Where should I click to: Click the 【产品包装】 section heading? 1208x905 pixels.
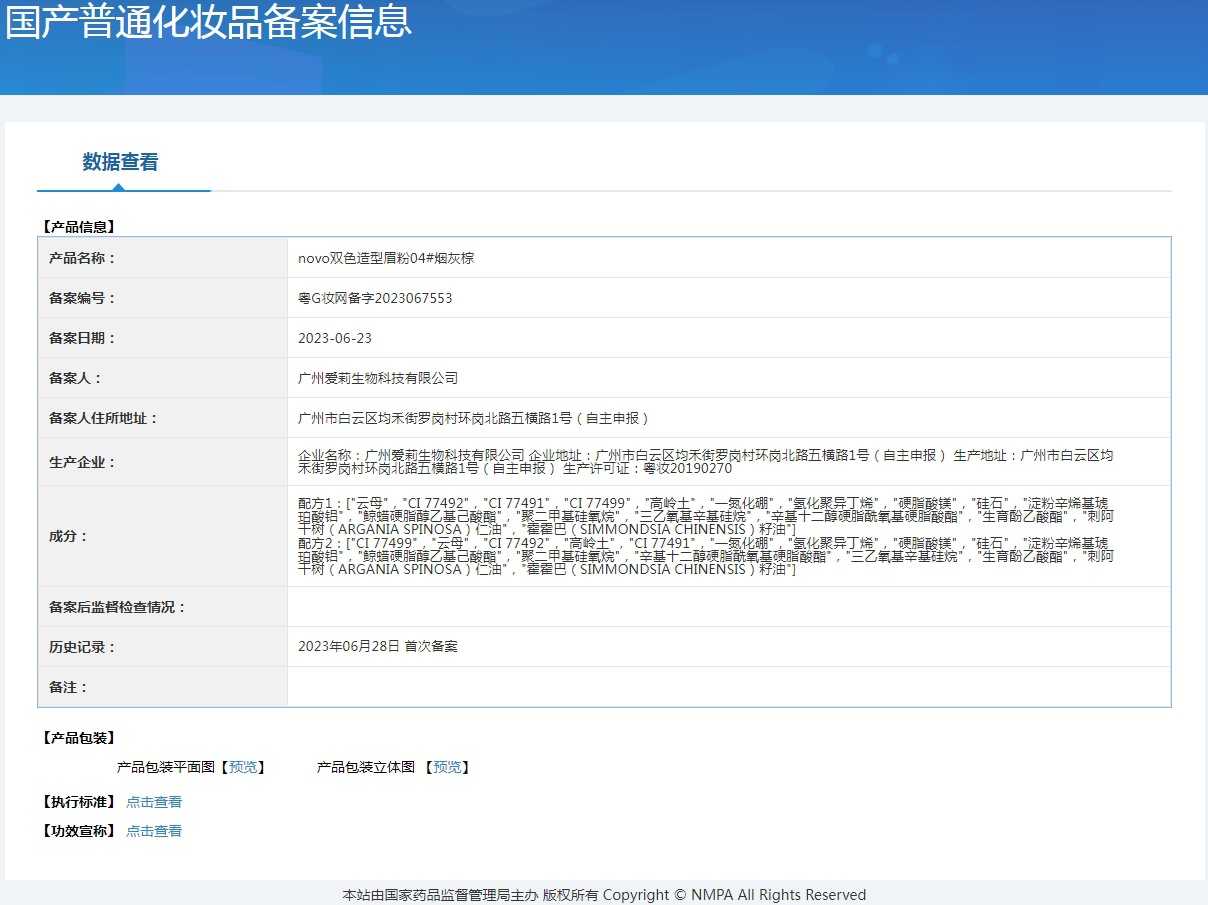click(79, 738)
